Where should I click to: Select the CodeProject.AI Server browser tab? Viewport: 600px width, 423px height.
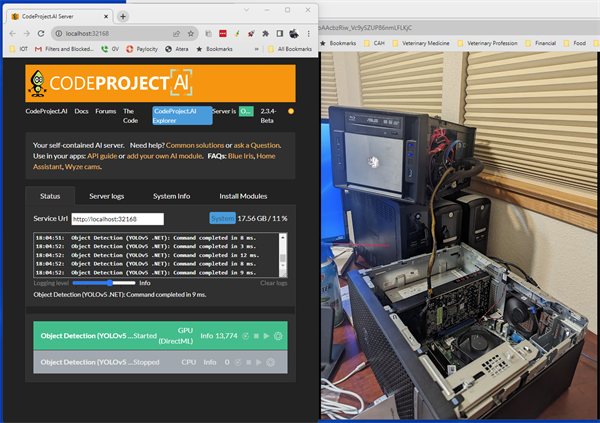59,16
